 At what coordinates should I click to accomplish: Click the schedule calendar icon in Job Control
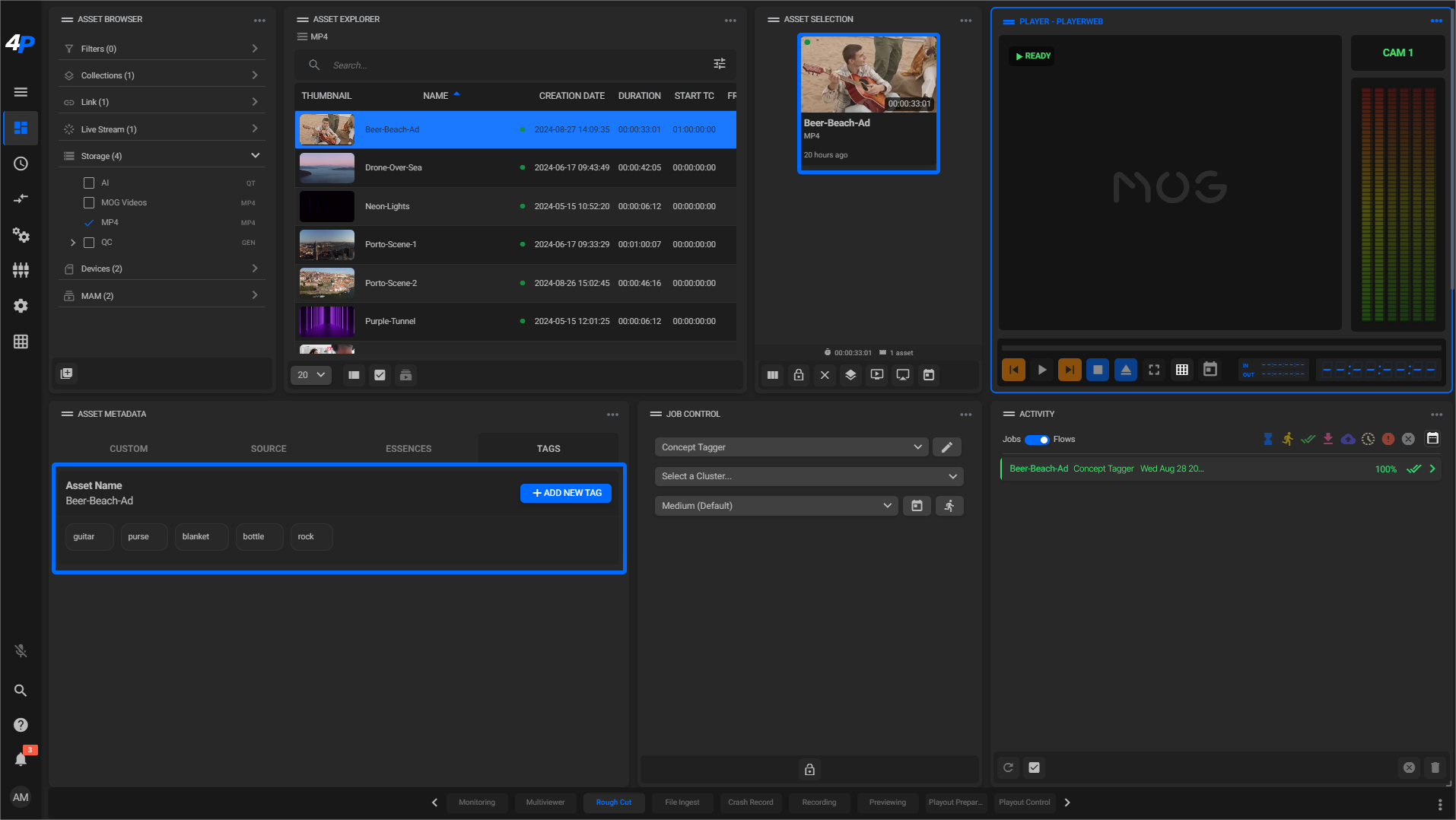[917, 506]
